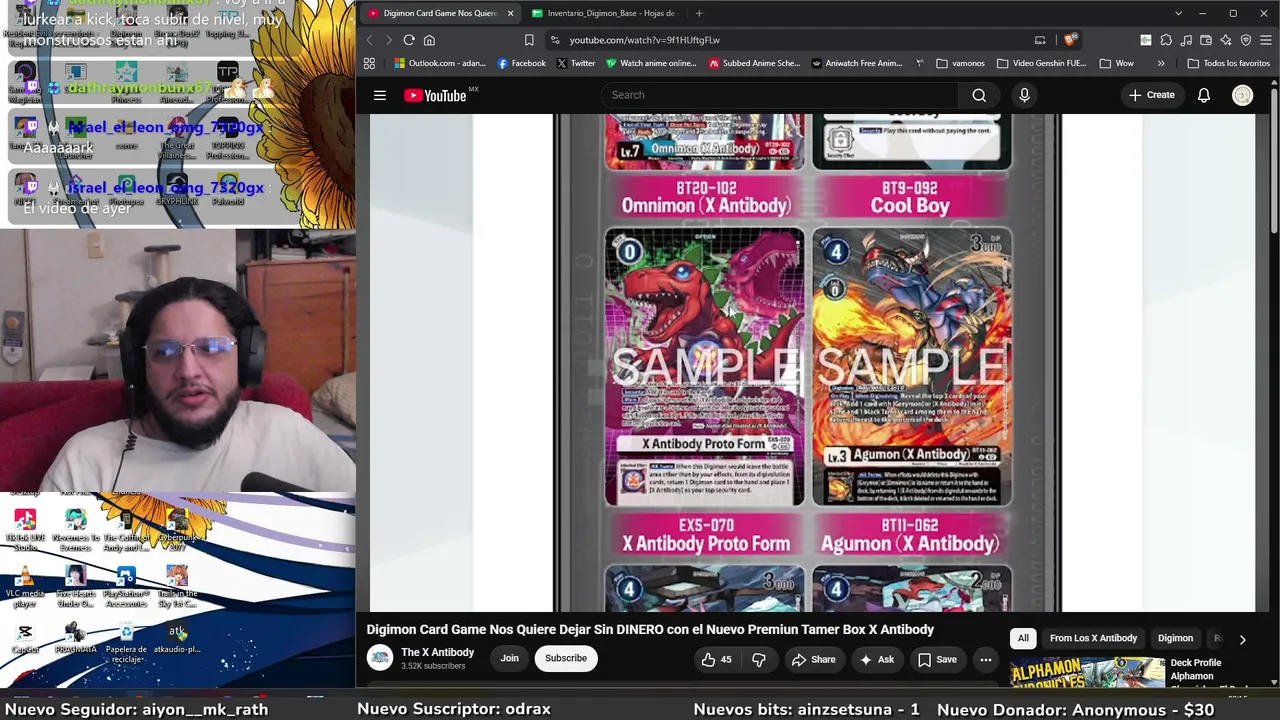Open the Cyberpunk 2077 desktop shortcut

click(x=177, y=530)
